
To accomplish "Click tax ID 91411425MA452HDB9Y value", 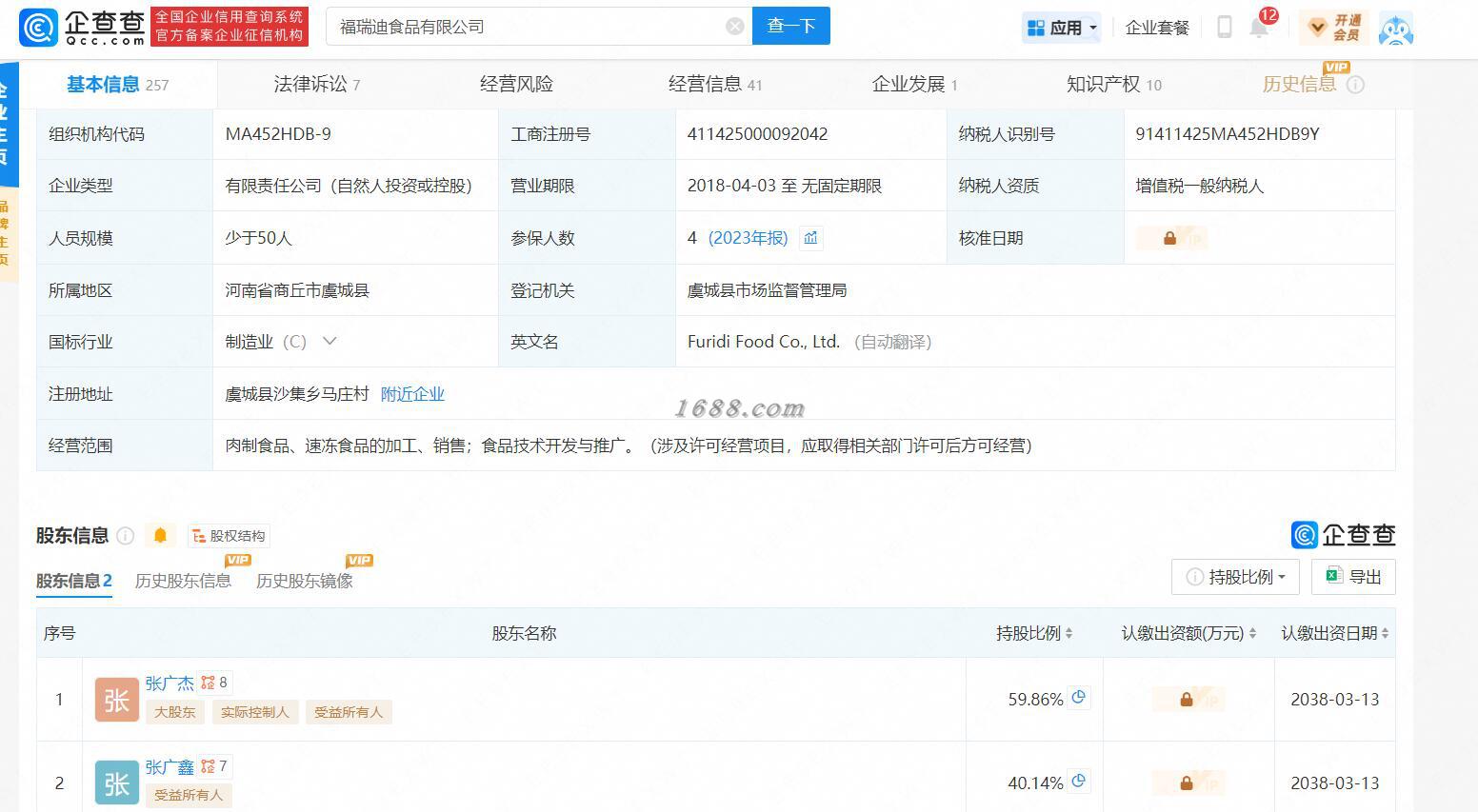I will pyautogui.click(x=1228, y=134).
